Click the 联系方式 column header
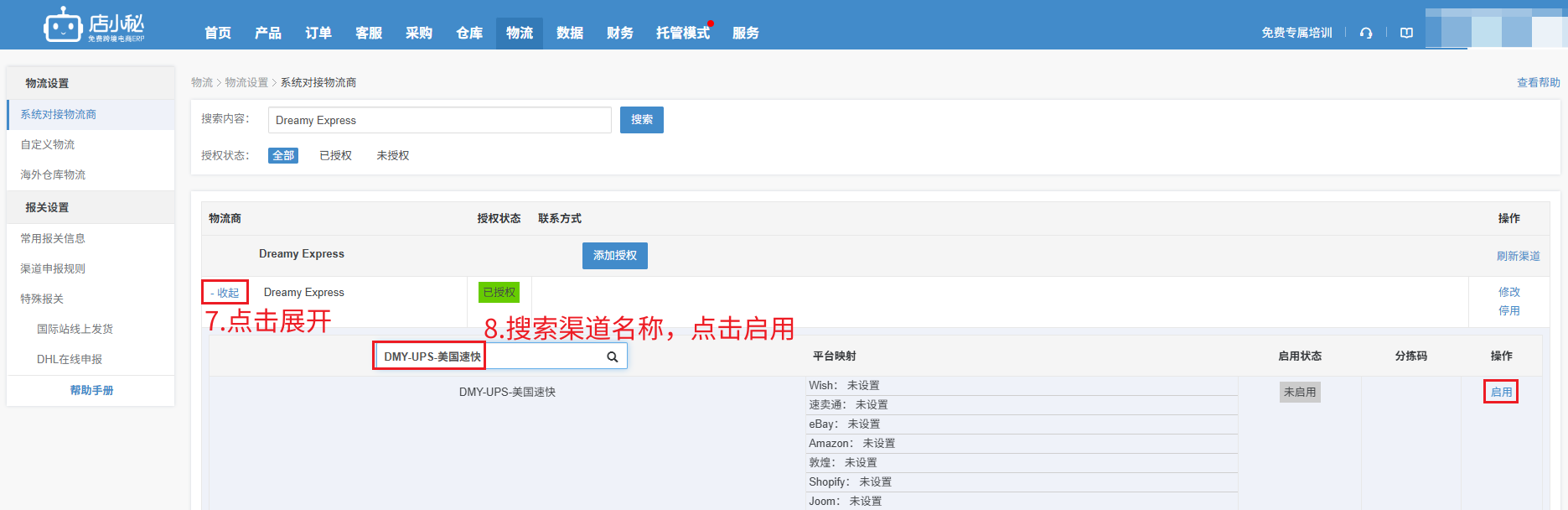Image resolution: width=1568 pixels, height=510 pixels. tap(560, 218)
